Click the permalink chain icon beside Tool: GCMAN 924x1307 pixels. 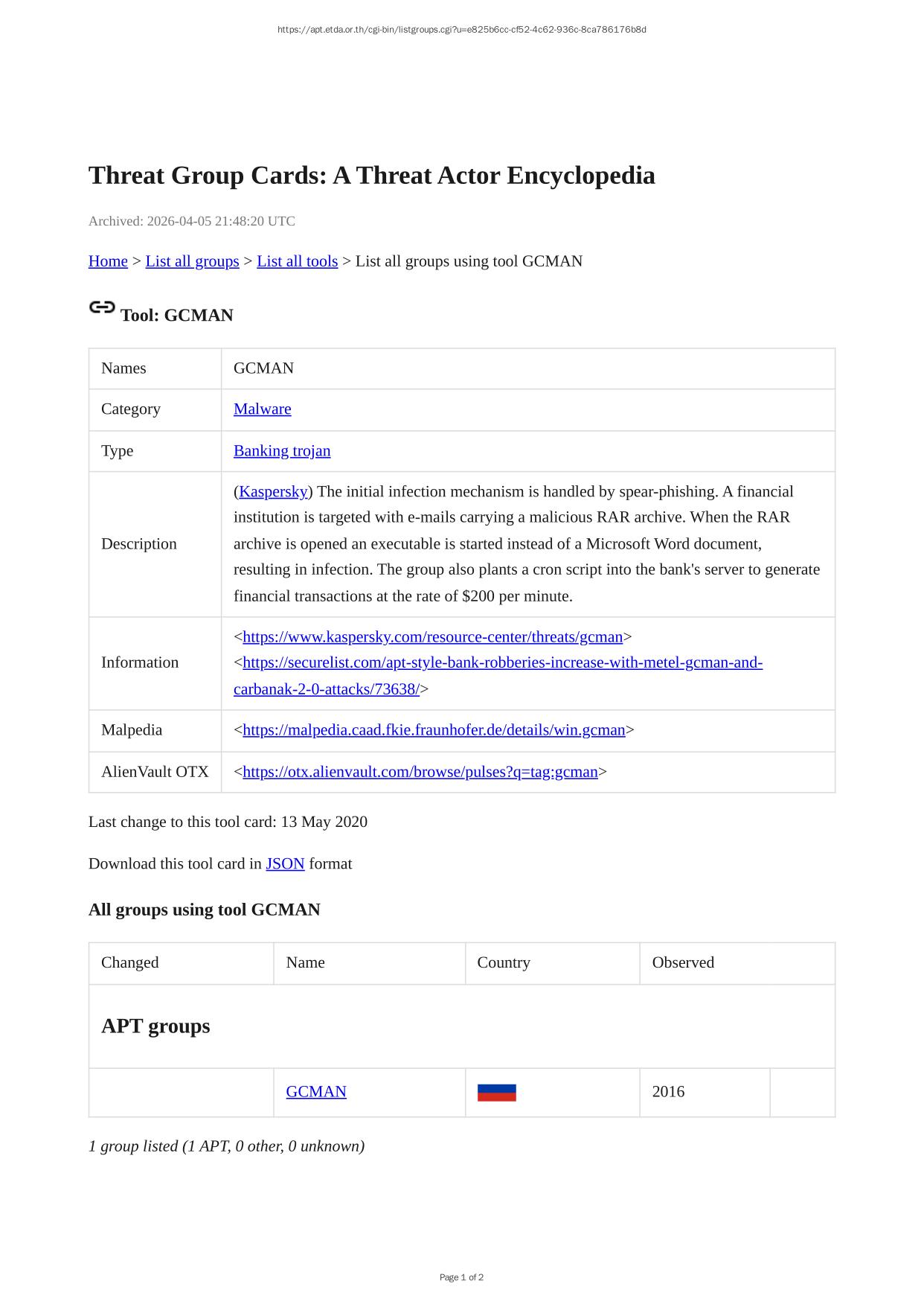tap(102, 307)
